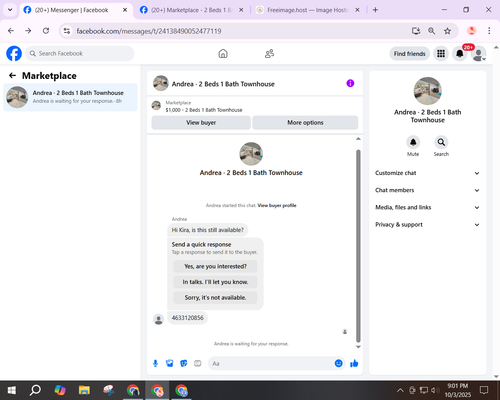Open the Chrome profile avatar icon
This screenshot has width=500, height=400.
[x=471, y=31]
